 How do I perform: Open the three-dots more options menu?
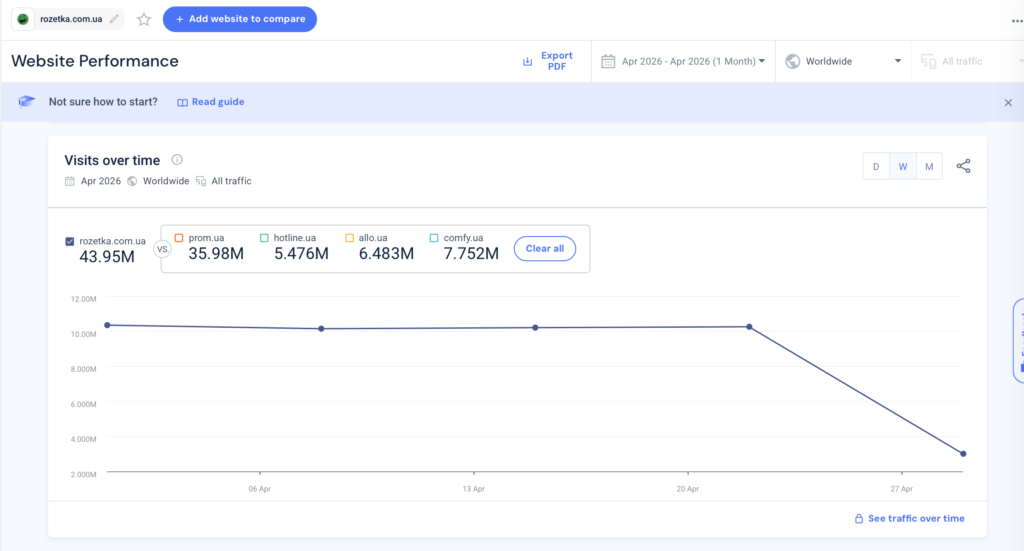click(x=1017, y=21)
